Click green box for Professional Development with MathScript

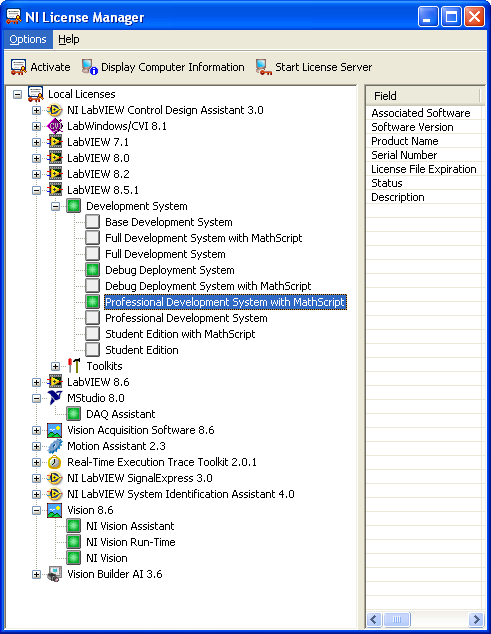[93, 302]
